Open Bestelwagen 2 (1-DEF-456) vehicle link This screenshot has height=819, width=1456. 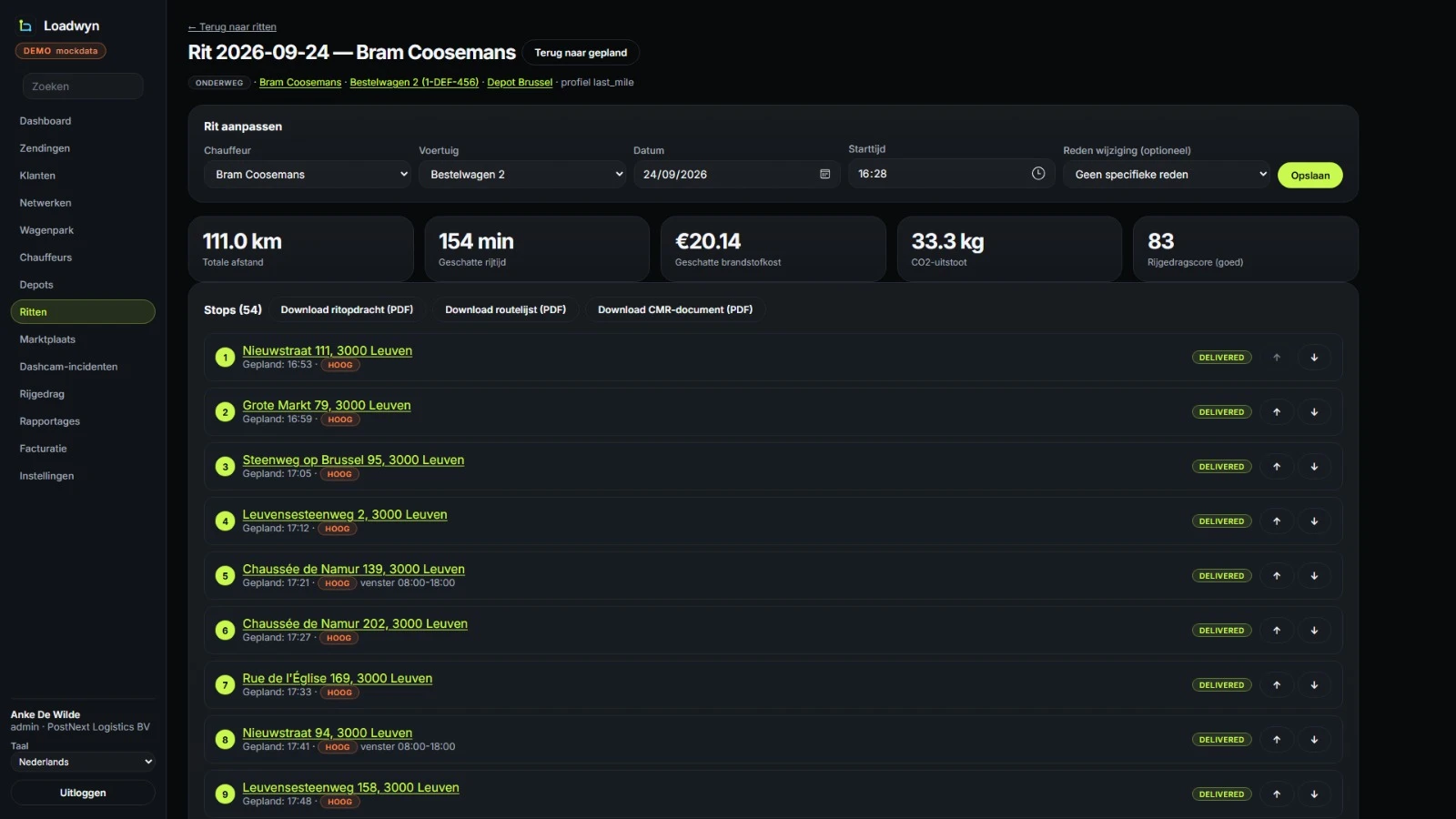(414, 83)
